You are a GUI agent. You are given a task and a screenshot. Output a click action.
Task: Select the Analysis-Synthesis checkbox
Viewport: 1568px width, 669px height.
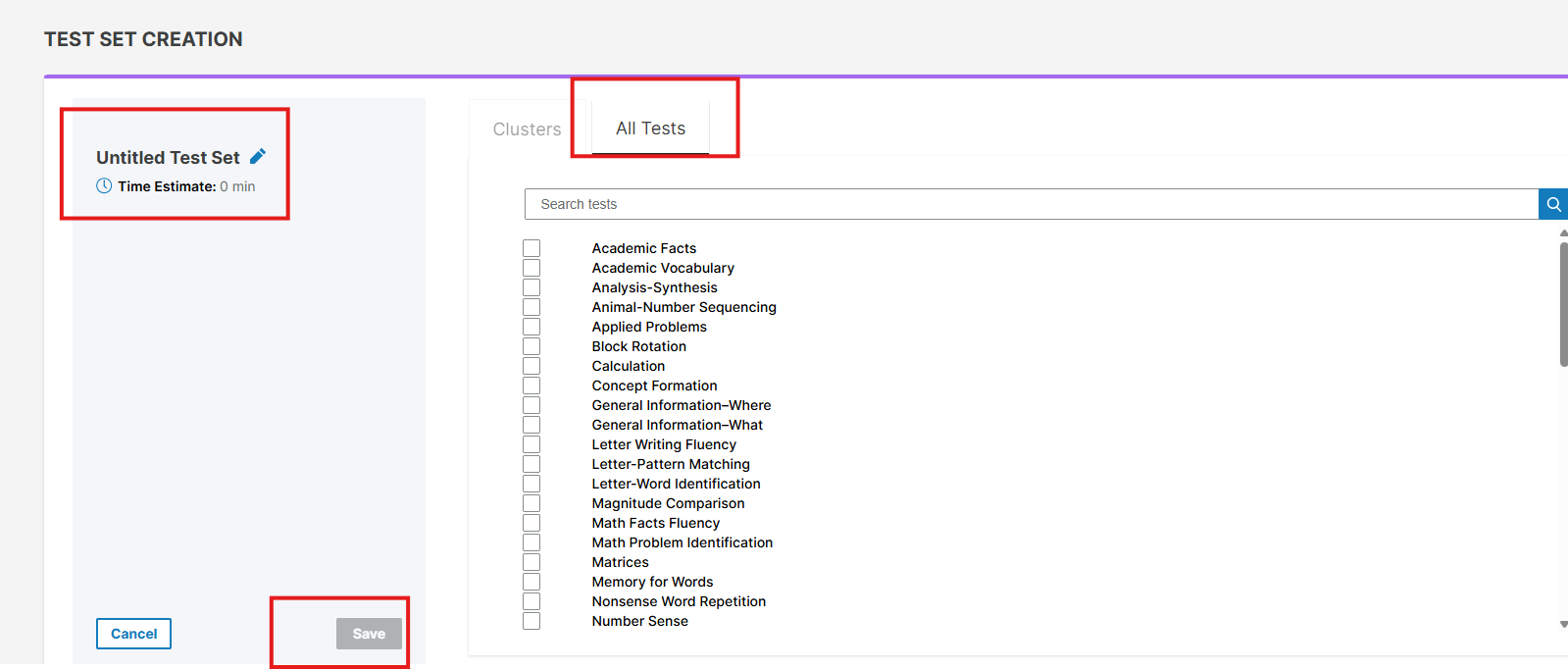[x=531, y=287]
